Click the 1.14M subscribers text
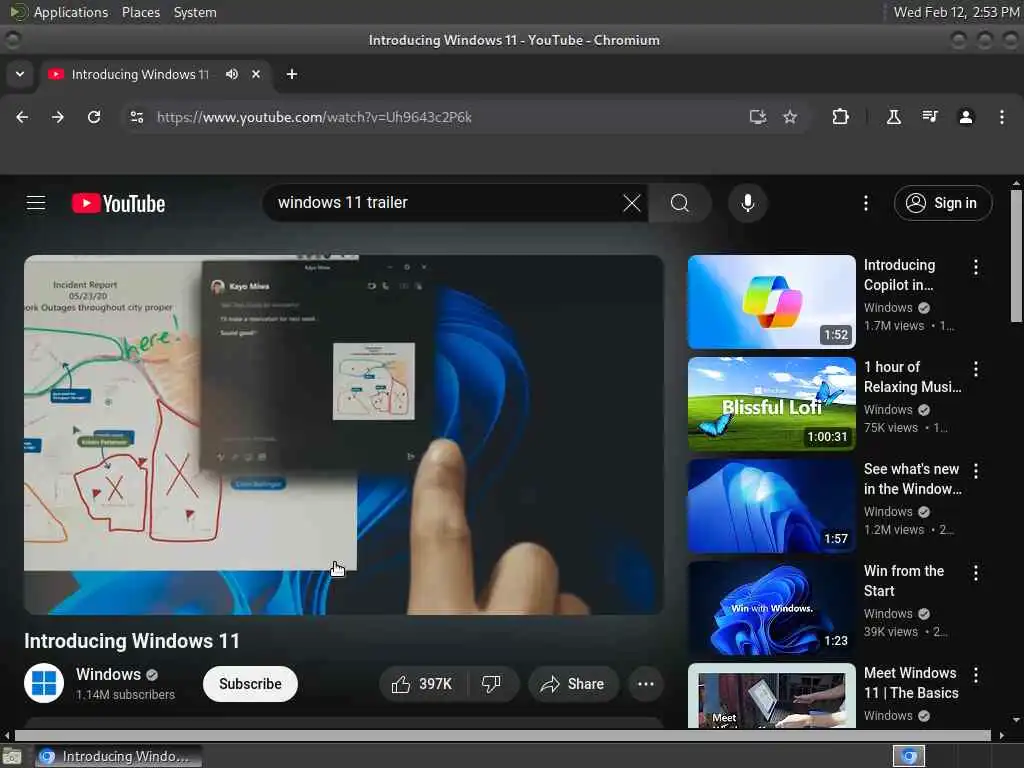Viewport: 1024px width, 768px height. click(125, 695)
